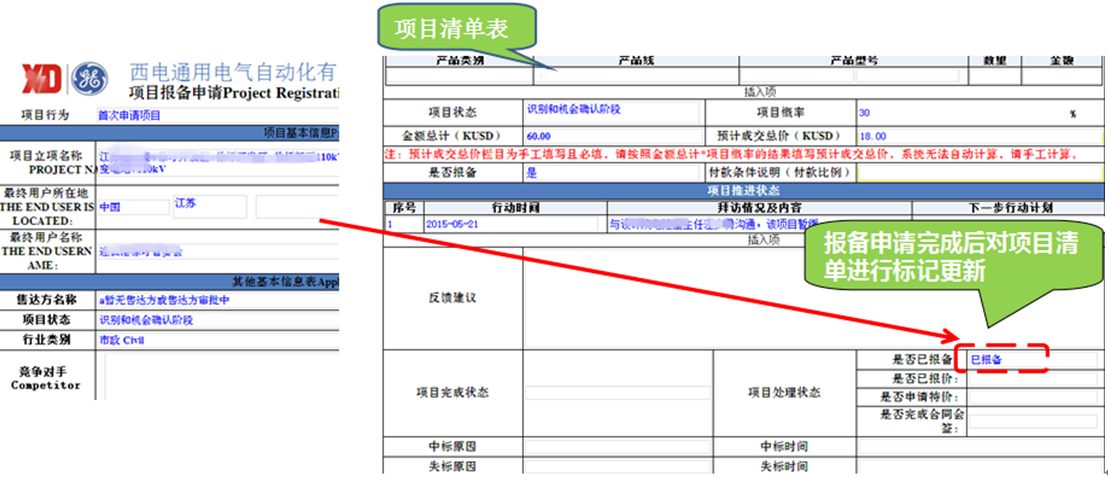Open the 江苏 province field

[209, 206]
